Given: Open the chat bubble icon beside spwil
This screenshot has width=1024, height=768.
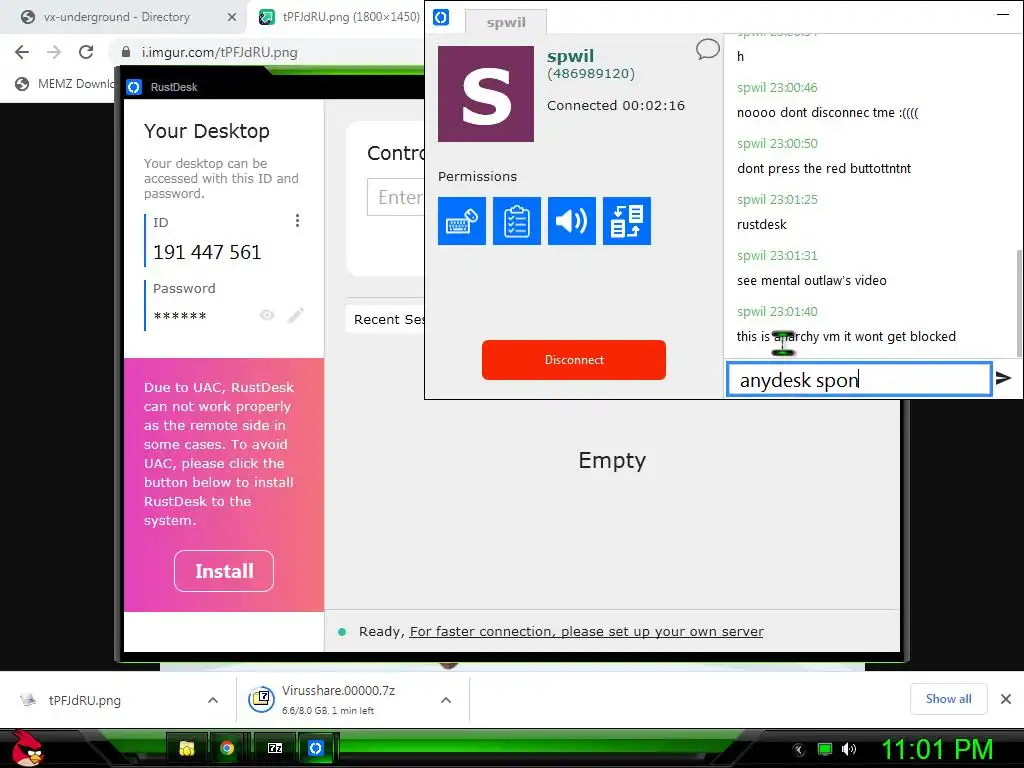Looking at the screenshot, I should pyautogui.click(x=707, y=49).
